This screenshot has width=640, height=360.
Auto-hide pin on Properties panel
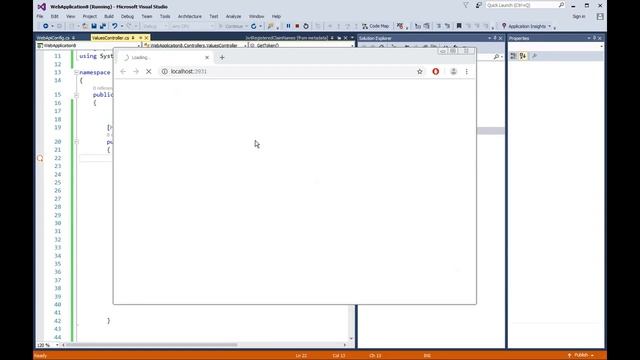[x=594, y=38]
